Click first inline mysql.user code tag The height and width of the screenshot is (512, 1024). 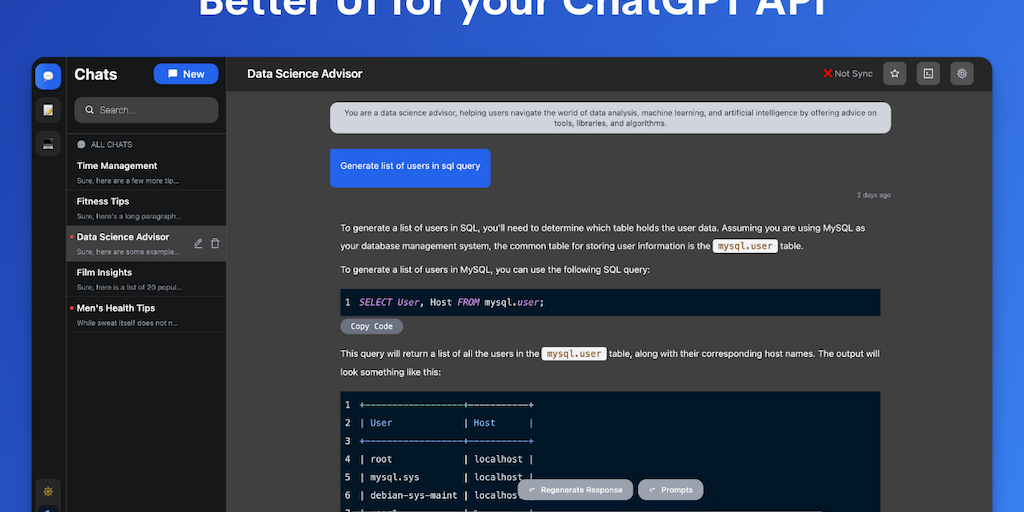click(x=745, y=246)
